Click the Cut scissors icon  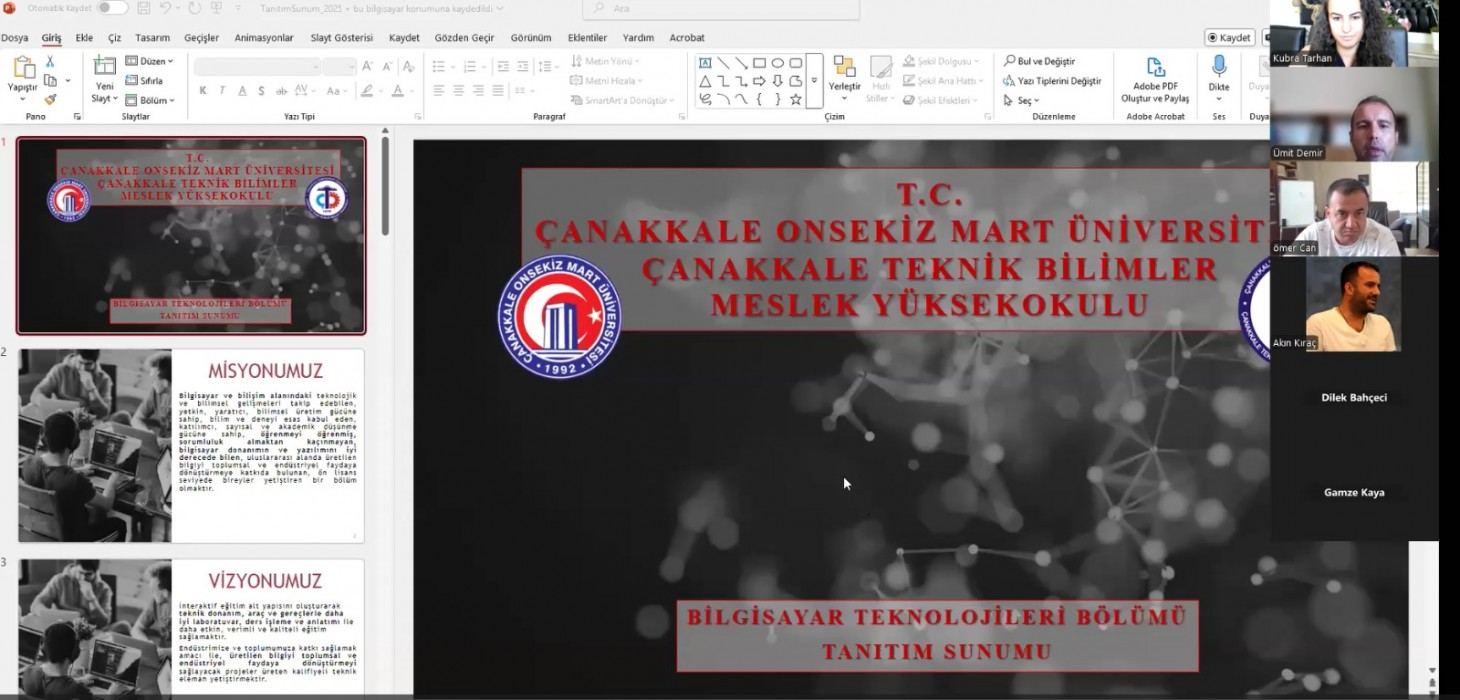pyautogui.click(x=50, y=63)
